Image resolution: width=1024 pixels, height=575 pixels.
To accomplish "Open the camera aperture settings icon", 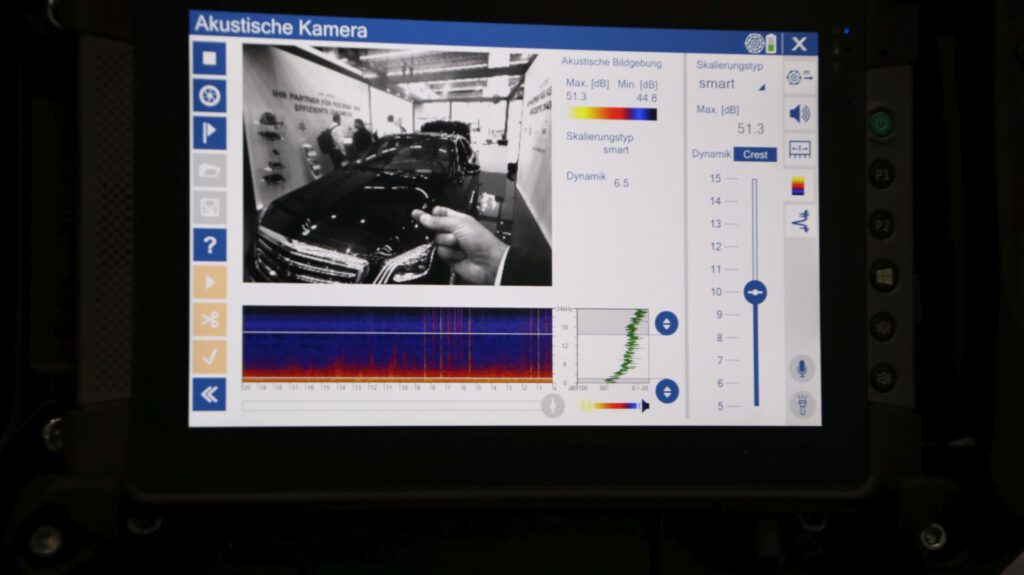I will click(209, 96).
